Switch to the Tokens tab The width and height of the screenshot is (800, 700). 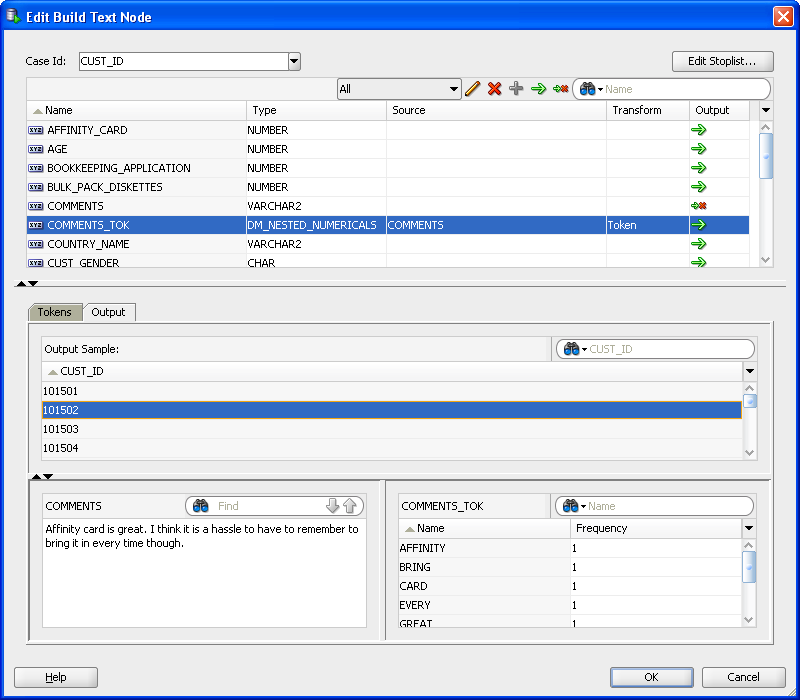pyautogui.click(x=55, y=312)
